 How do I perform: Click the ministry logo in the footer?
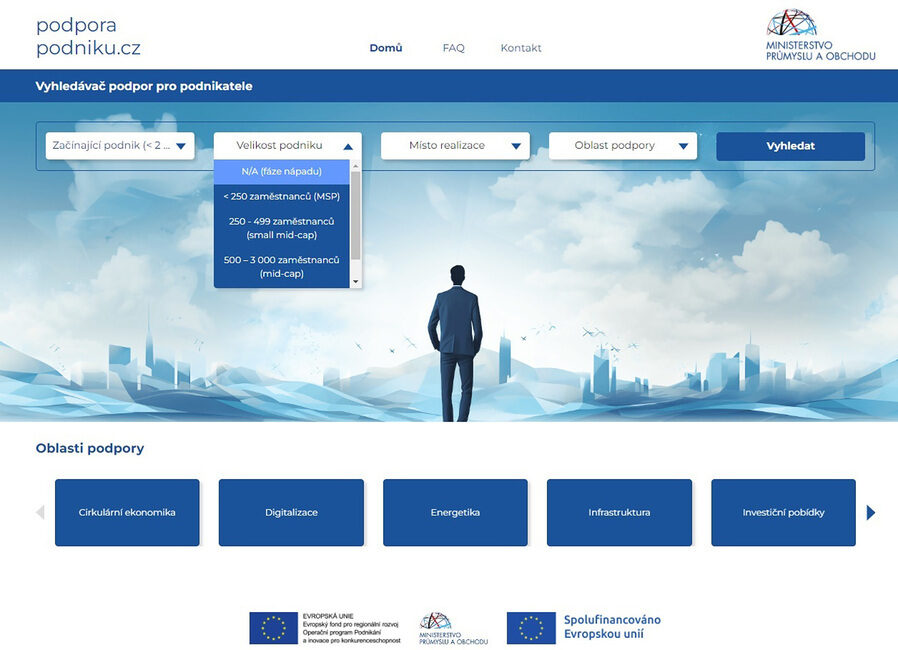(x=453, y=628)
